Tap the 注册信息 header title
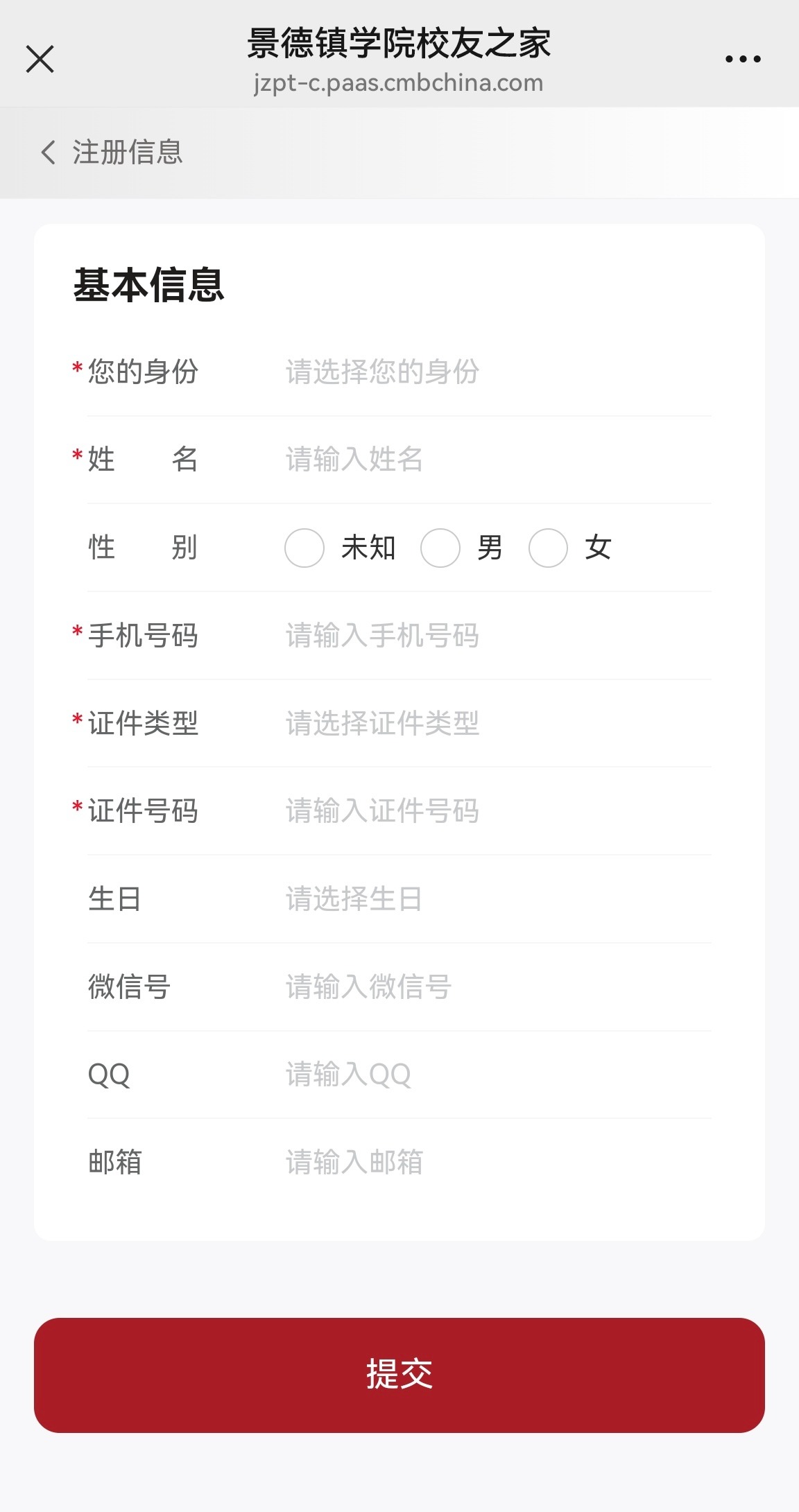The height and width of the screenshot is (1512, 799). [x=128, y=152]
